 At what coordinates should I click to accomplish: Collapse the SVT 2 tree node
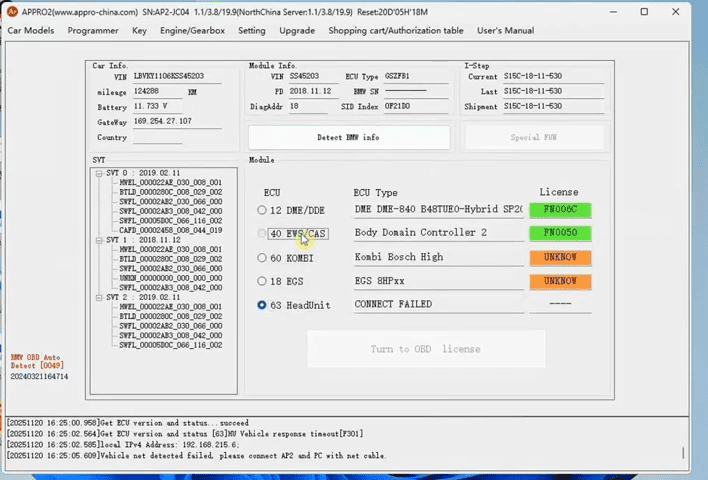99,297
